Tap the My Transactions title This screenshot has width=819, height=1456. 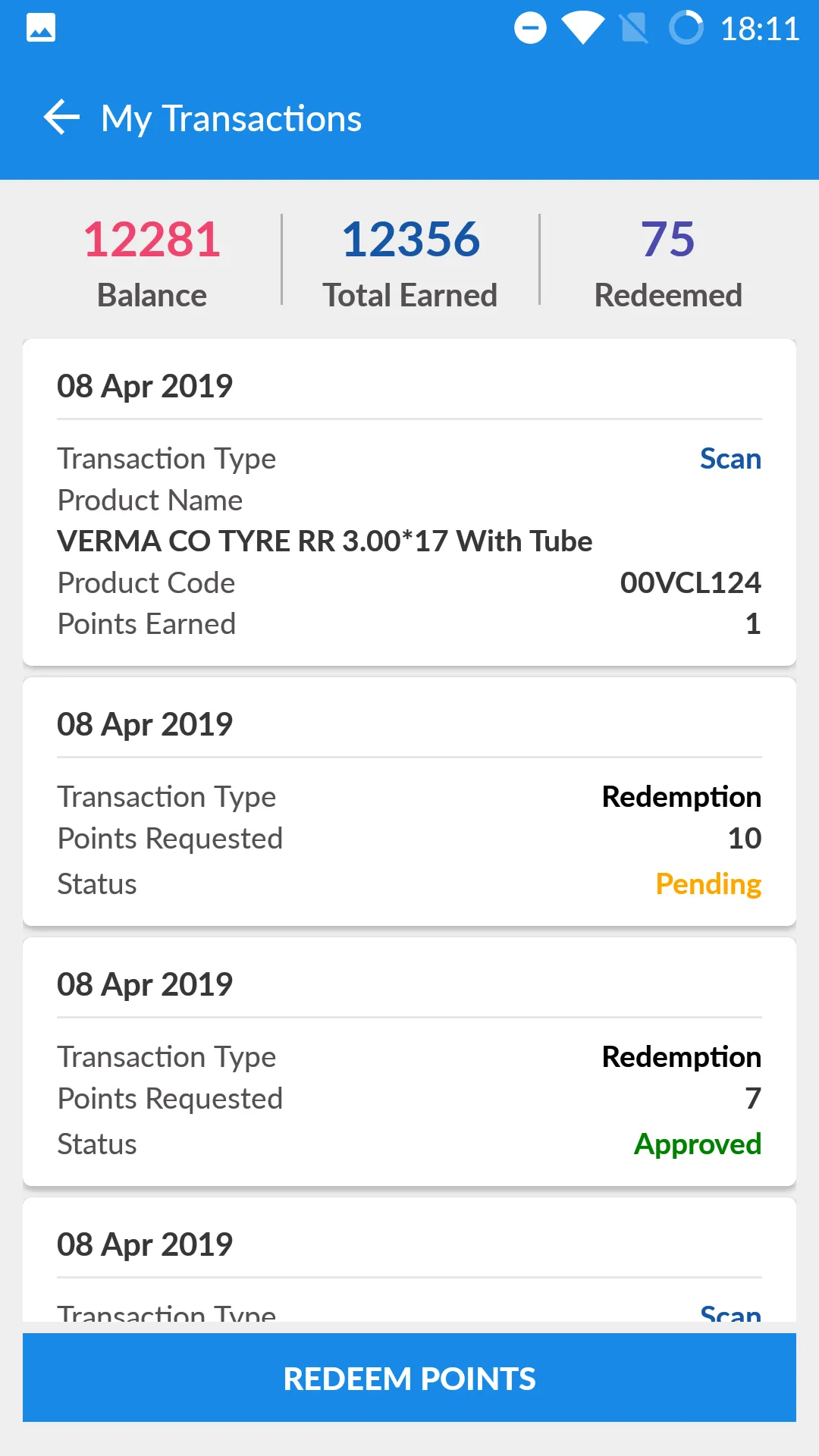(231, 119)
